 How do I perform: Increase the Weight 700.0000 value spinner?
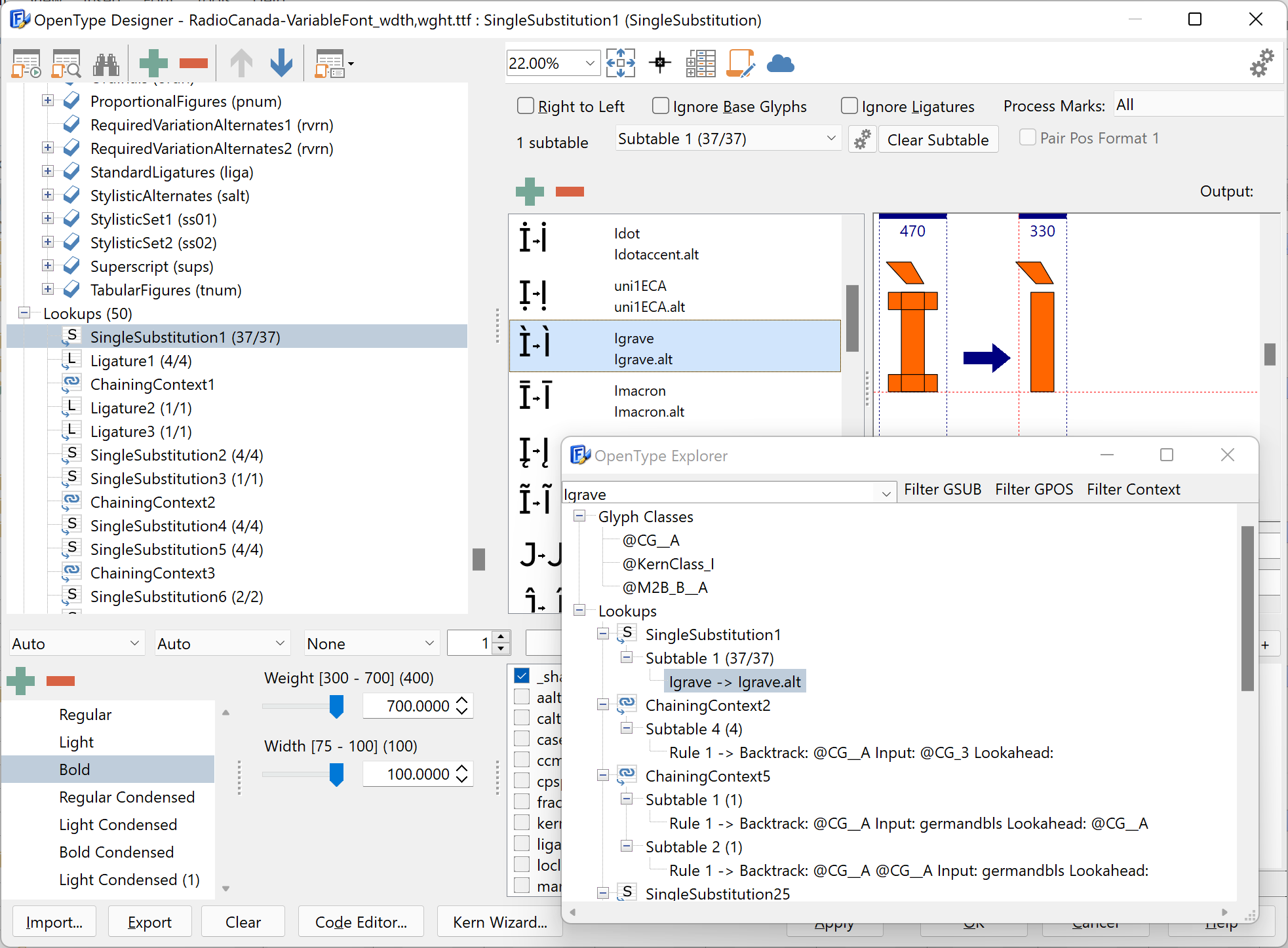462,700
